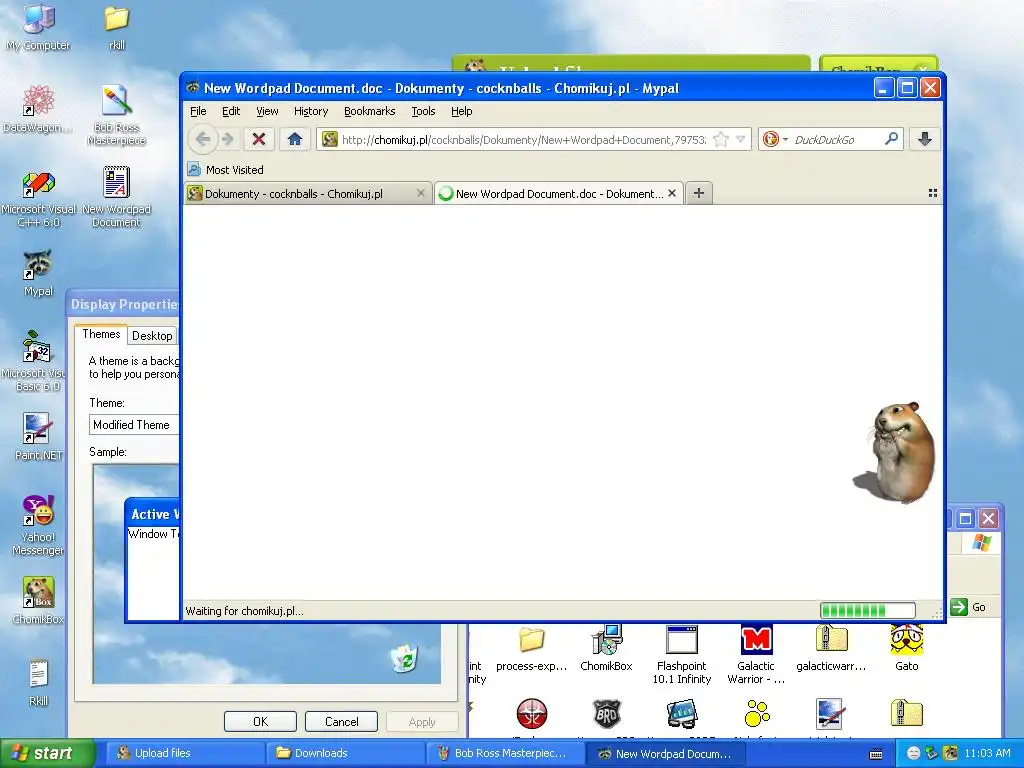This screenshot has width=1024, height=768.
Task: Click Go in Downloads window
Action: pyautogui.click(x=968, y=607)
